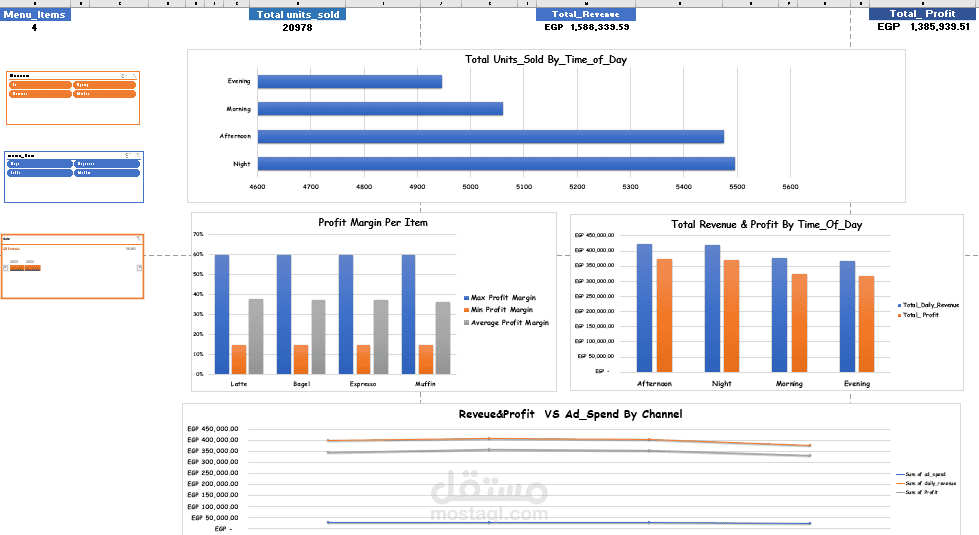Filter by Summer in the Season slicer
The image size is (979, 535).
[40, 94]
